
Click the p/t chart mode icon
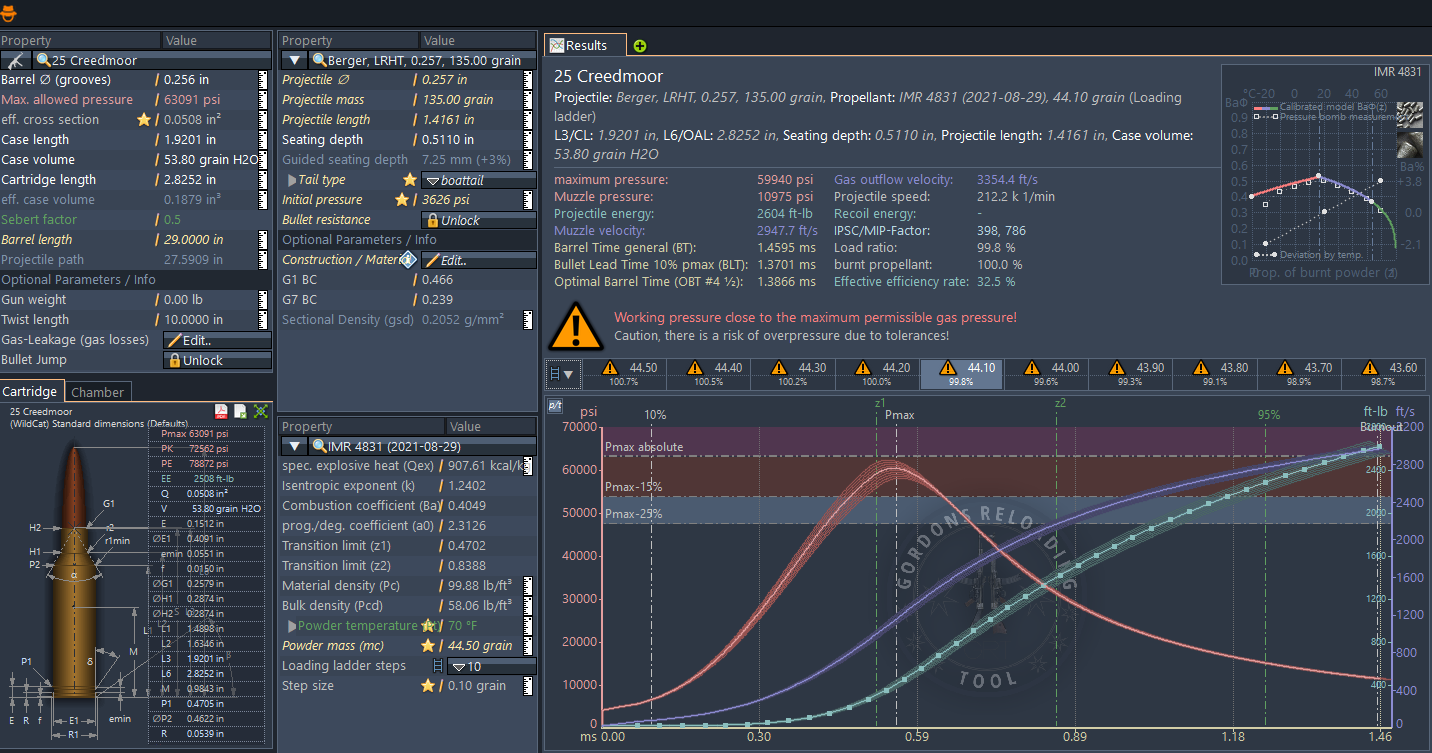pos(556,406)
